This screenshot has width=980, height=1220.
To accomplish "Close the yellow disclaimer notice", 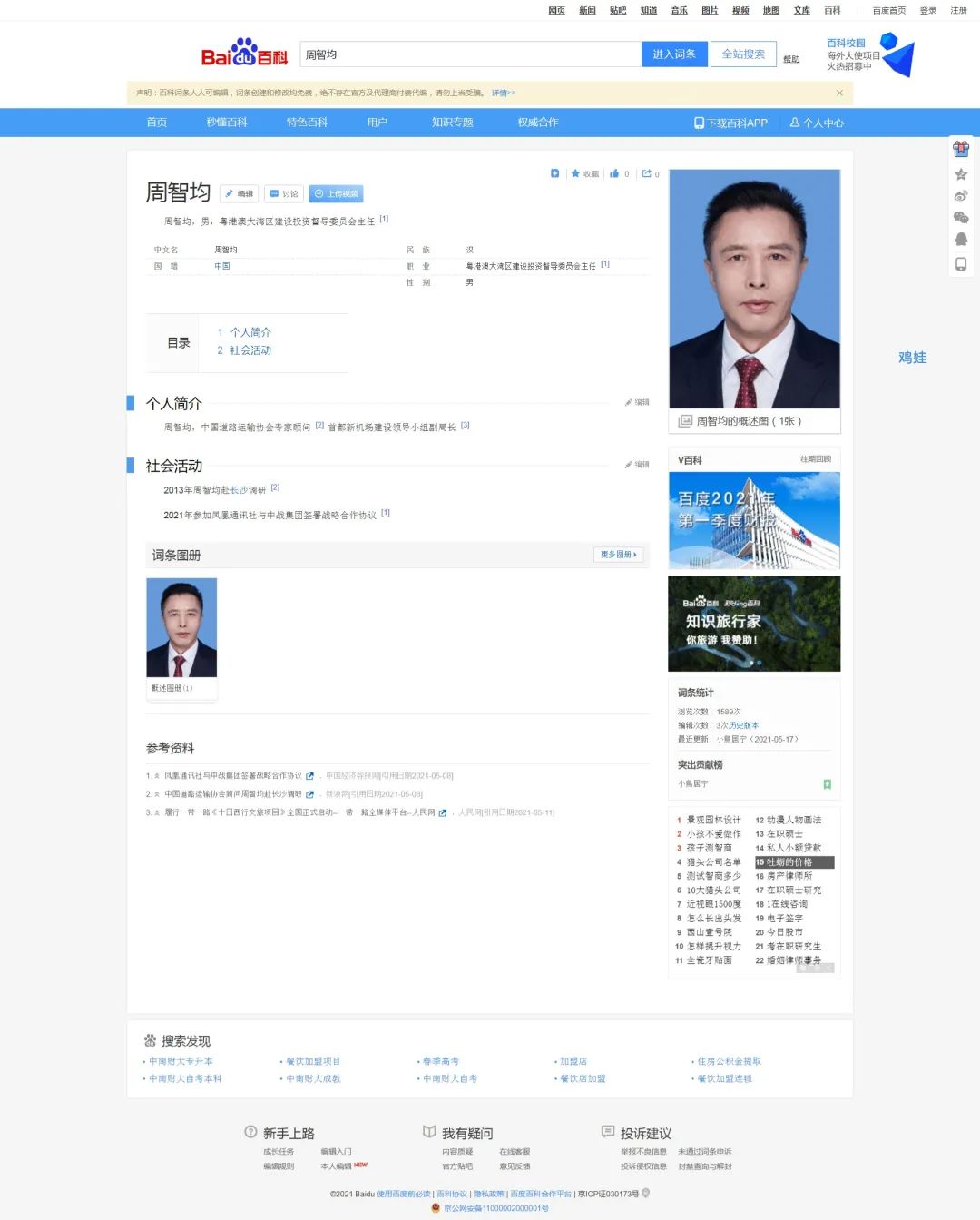I will coord(839,93).
